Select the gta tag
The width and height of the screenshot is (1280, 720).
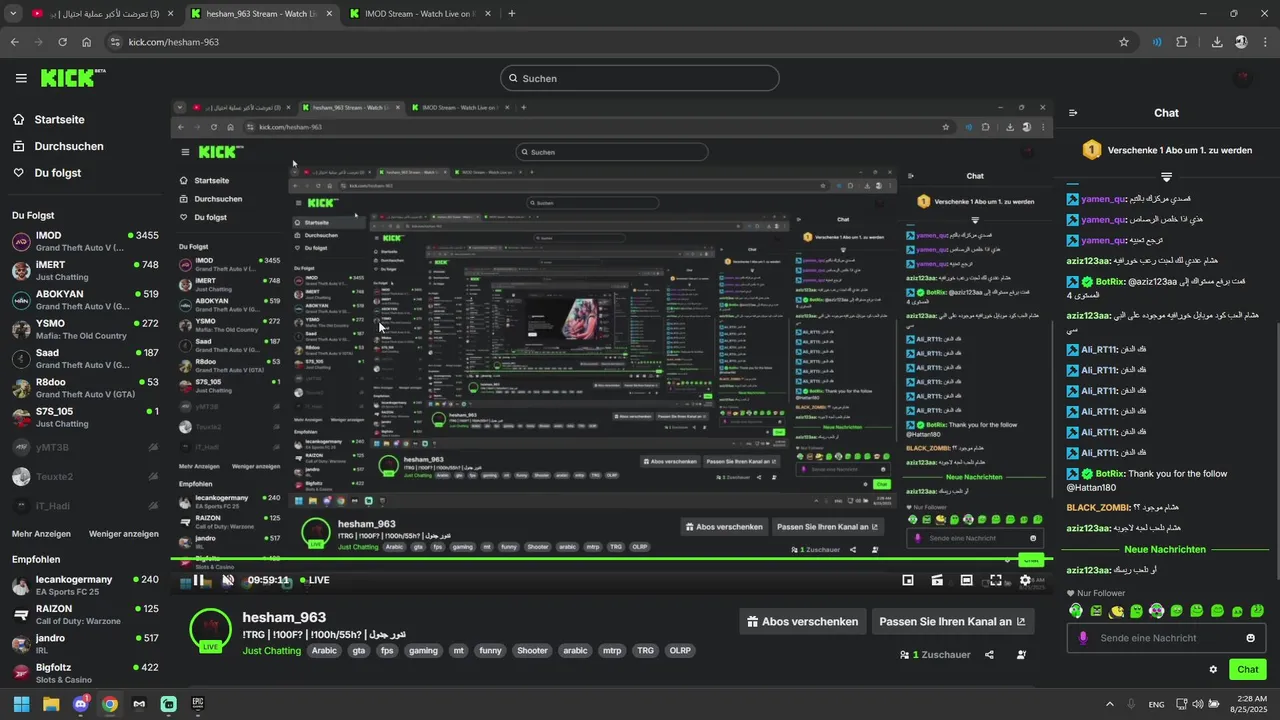coord(359,651)
